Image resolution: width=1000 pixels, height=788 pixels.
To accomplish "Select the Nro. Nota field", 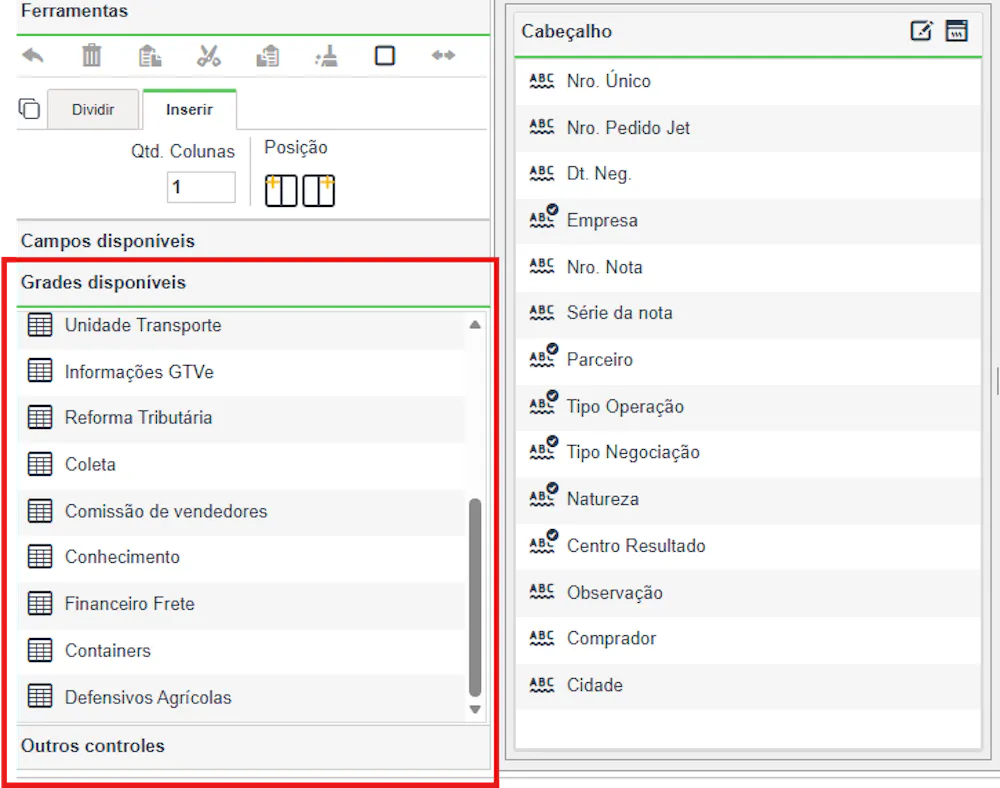I will click(x=748, y=267).
